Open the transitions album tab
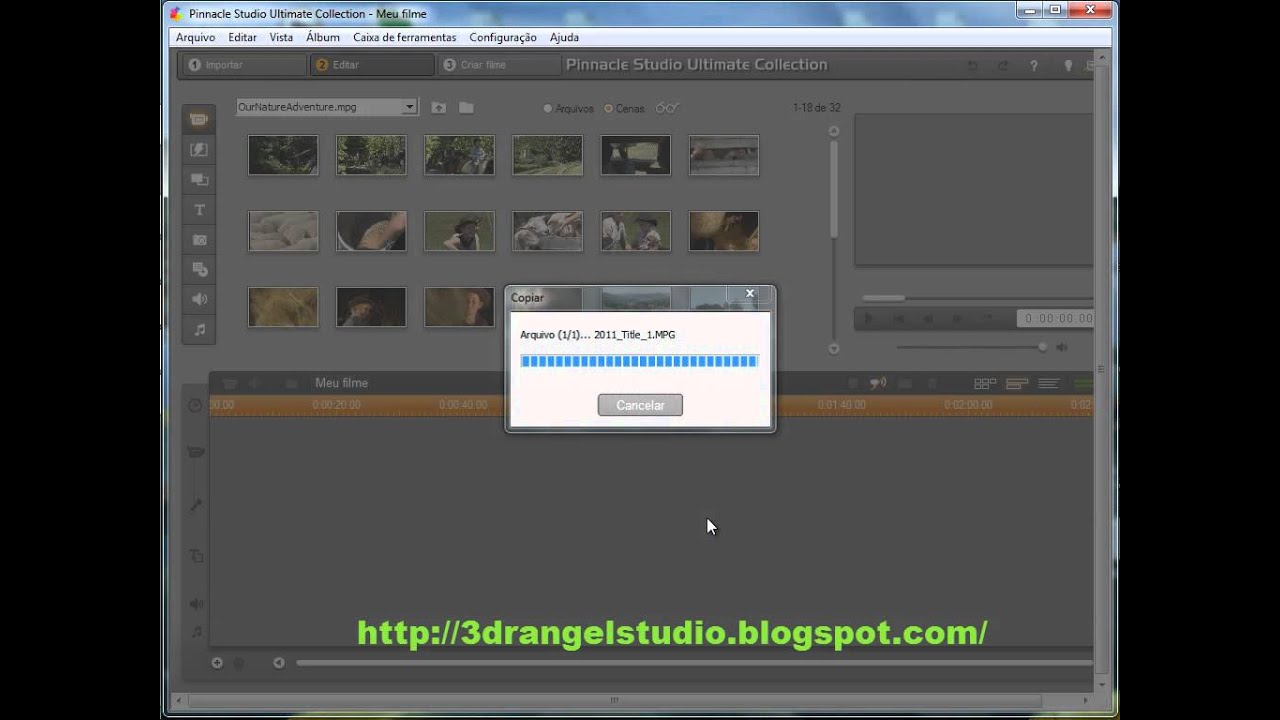The height and width of the screenshot is (720, 1280). point(199,150)
